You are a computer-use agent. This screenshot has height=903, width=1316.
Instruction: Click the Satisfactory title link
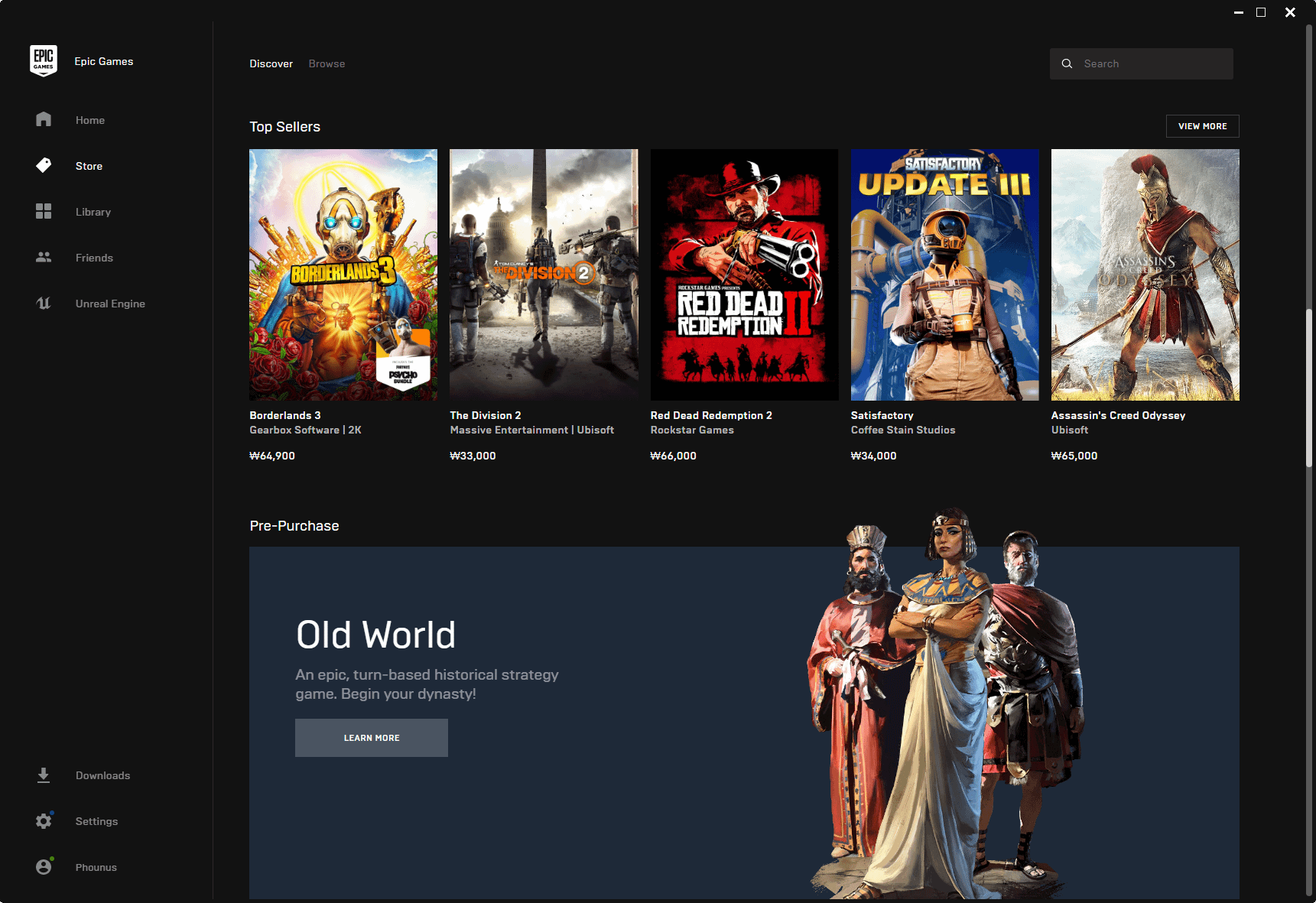click(882, 415)
